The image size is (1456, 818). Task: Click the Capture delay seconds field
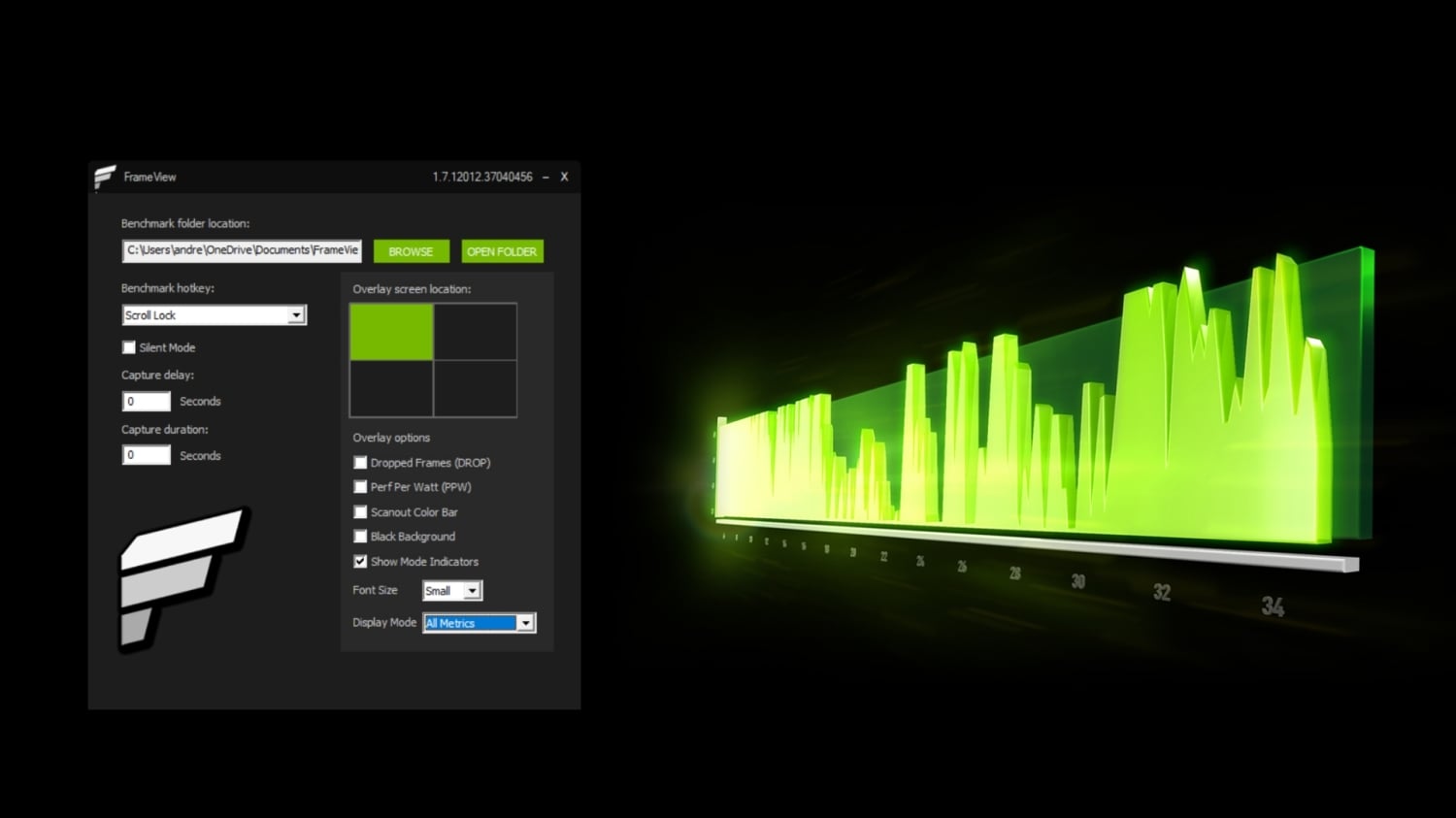coord(146,402)
